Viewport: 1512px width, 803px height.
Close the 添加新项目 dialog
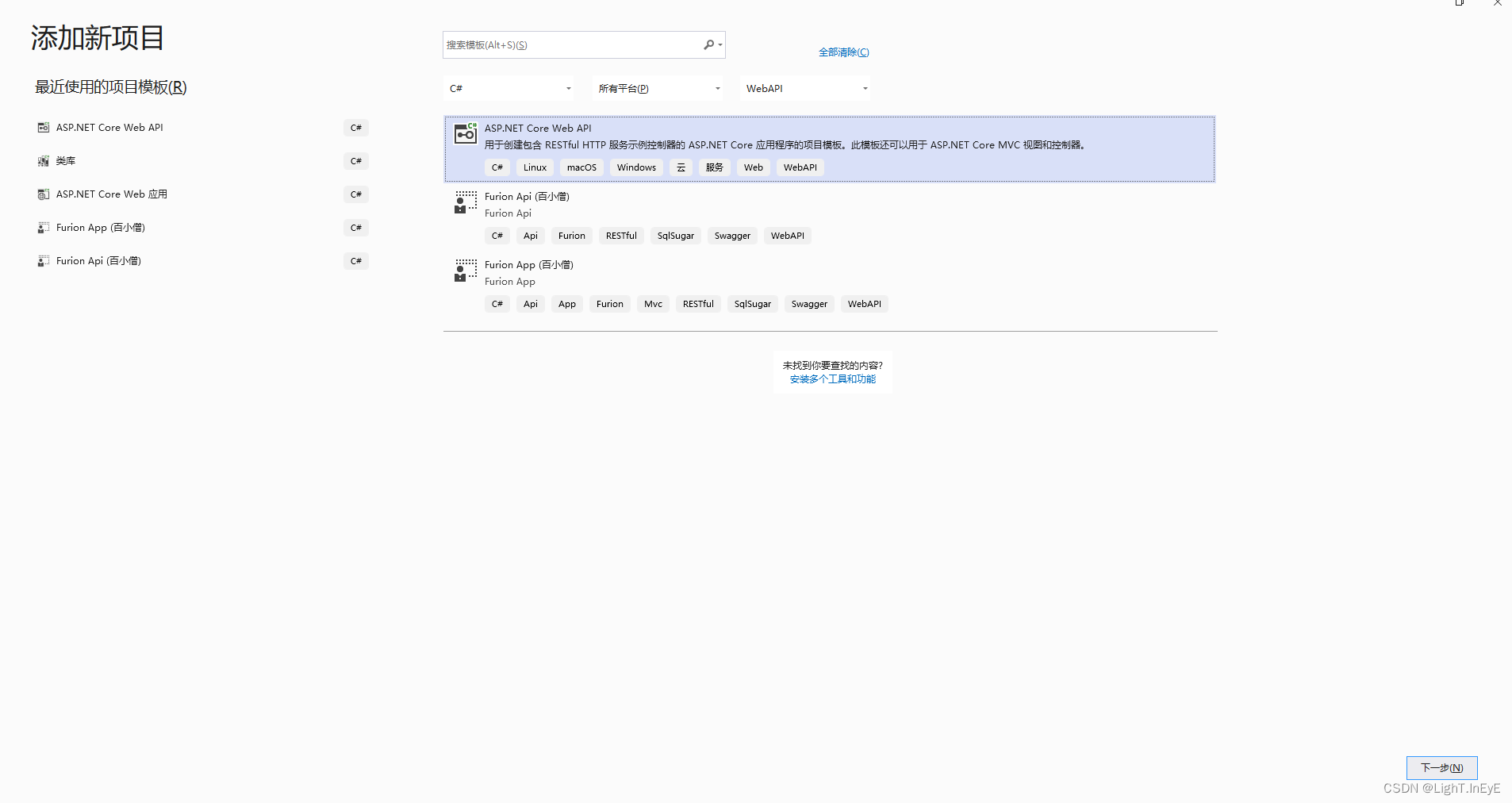[x=1498, y=3]
